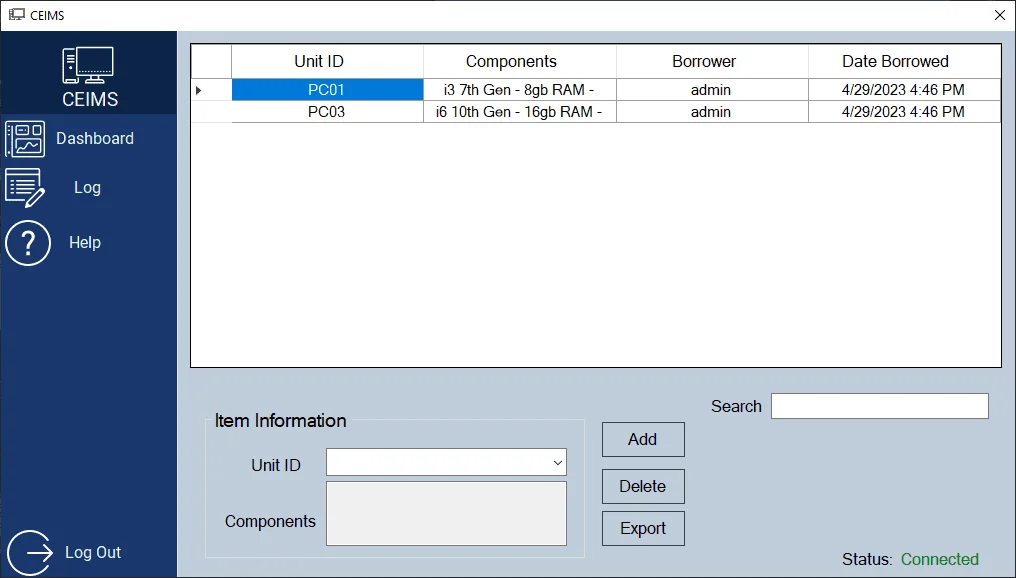Click the date cell in PC01 row
This screenshot has height=578, width=1016.
point(904,89)
